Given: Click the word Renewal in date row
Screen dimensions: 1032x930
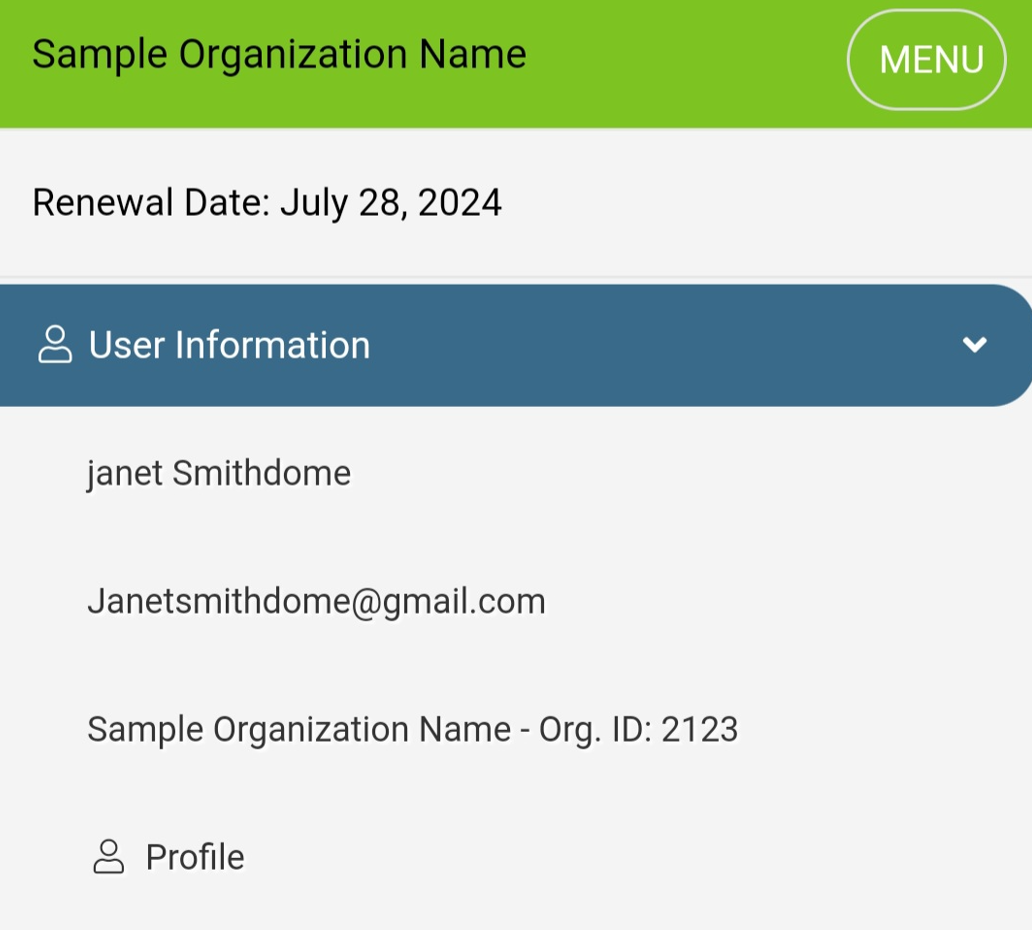Looking at the screenshot, I should point(100,203).
